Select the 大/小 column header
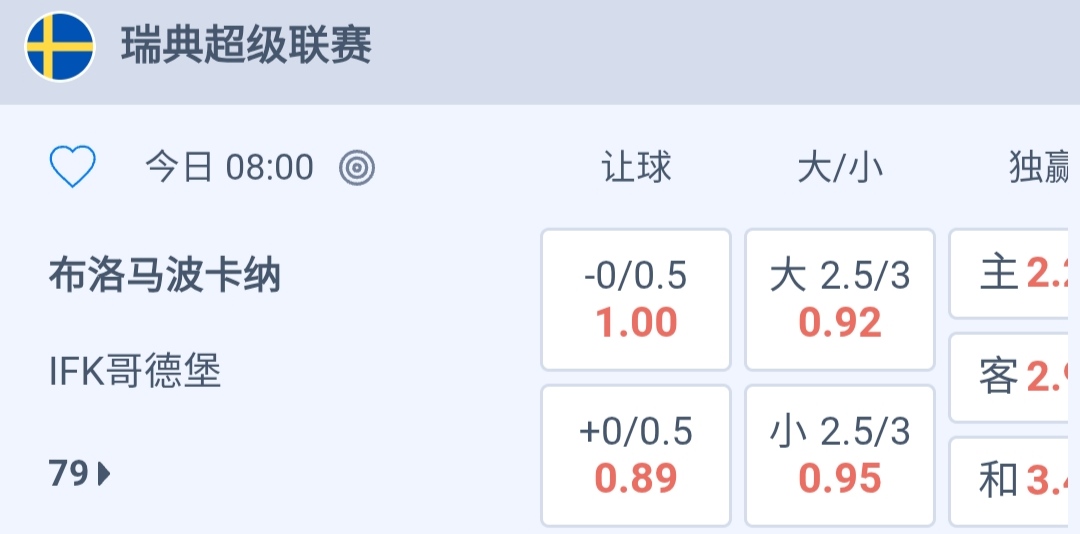The image size is (1080, 534). pyautogui.click(x=840, y=168)
